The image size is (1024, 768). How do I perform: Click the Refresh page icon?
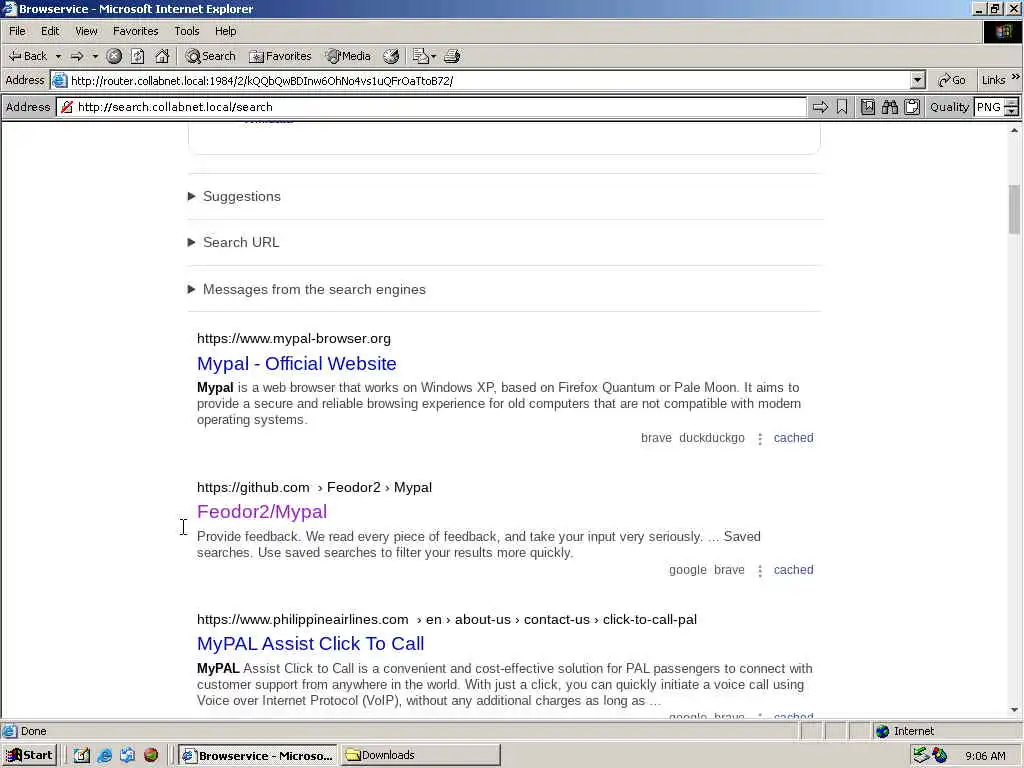(138, 56)
